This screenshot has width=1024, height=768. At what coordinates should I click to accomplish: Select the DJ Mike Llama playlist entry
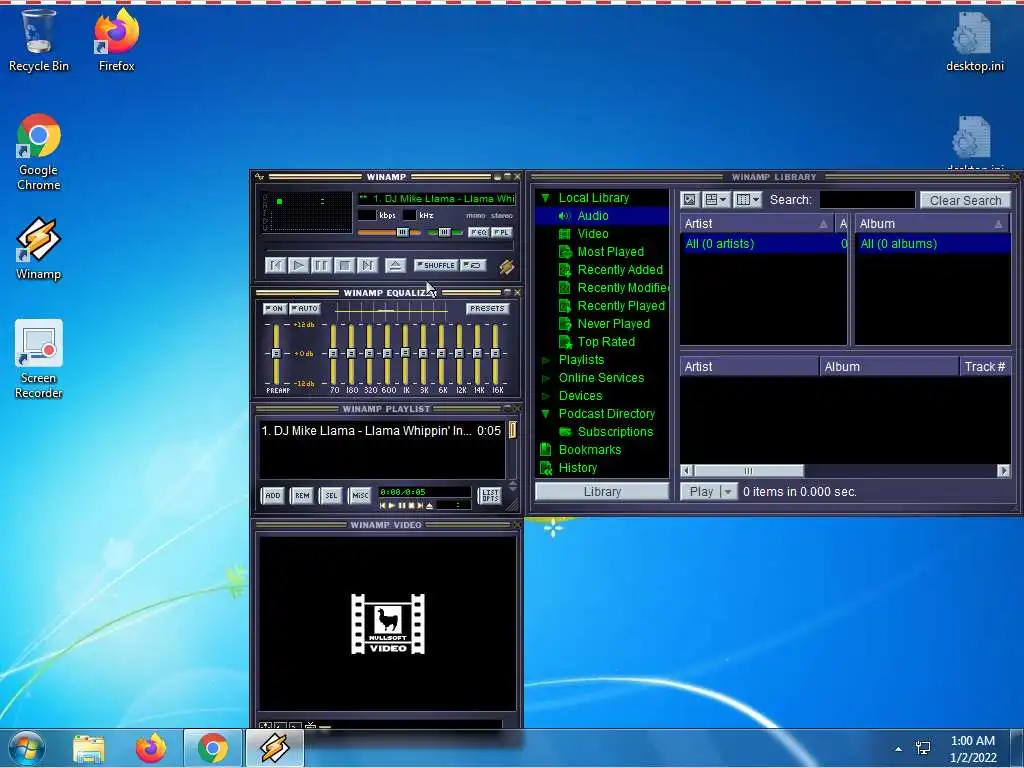click(381, 431)
